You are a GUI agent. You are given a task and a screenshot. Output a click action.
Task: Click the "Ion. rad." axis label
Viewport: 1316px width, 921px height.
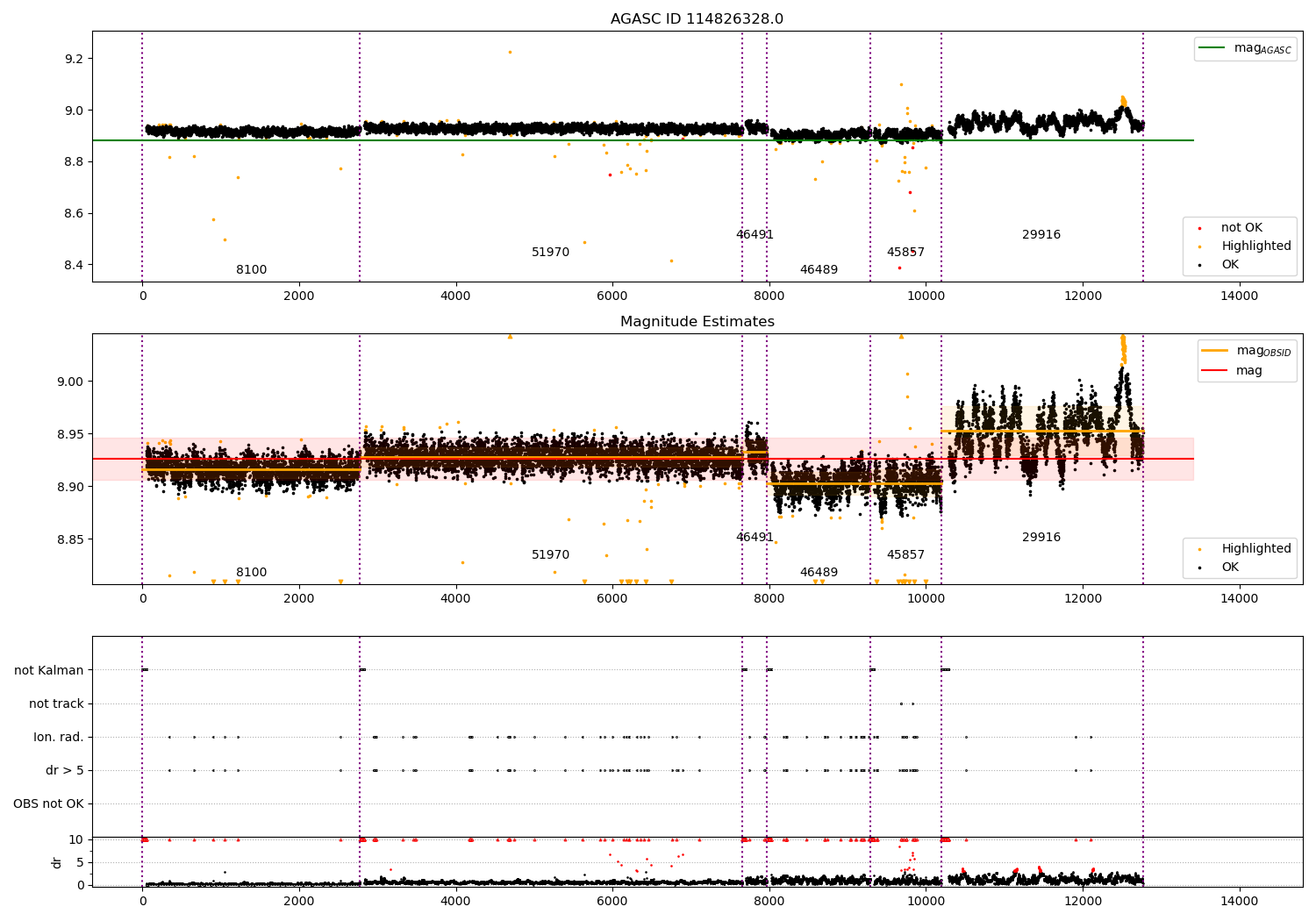pyautogui.click(x=59, y=737)
